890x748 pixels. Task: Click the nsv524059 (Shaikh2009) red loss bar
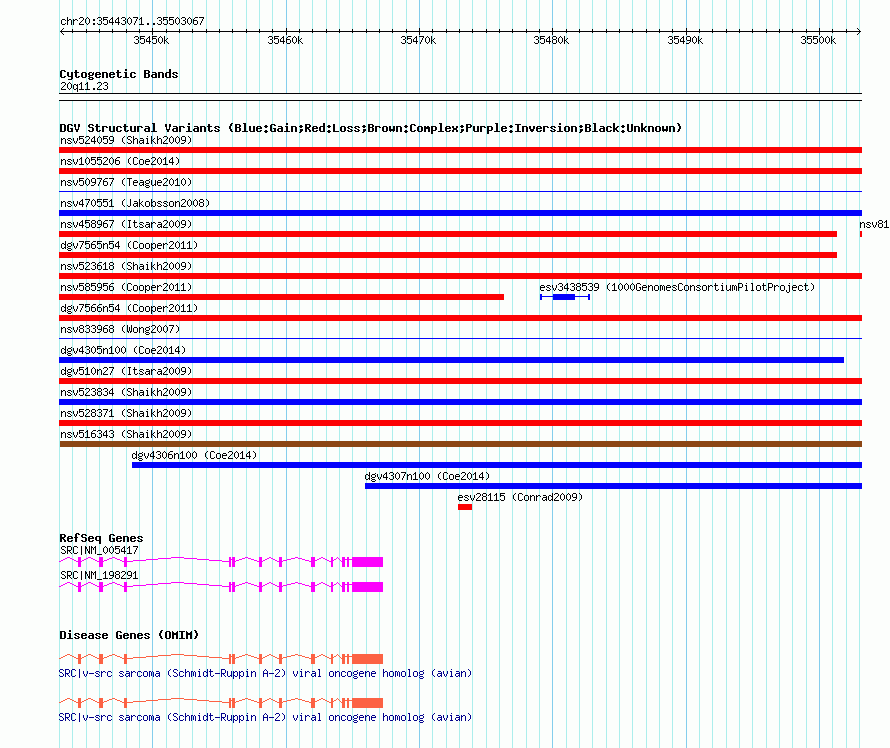tap(460, 150)
